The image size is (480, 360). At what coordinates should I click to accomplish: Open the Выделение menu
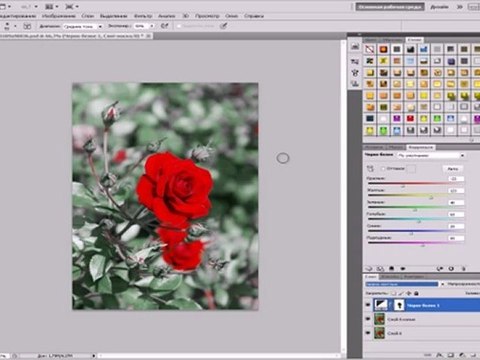pos(114,16)
